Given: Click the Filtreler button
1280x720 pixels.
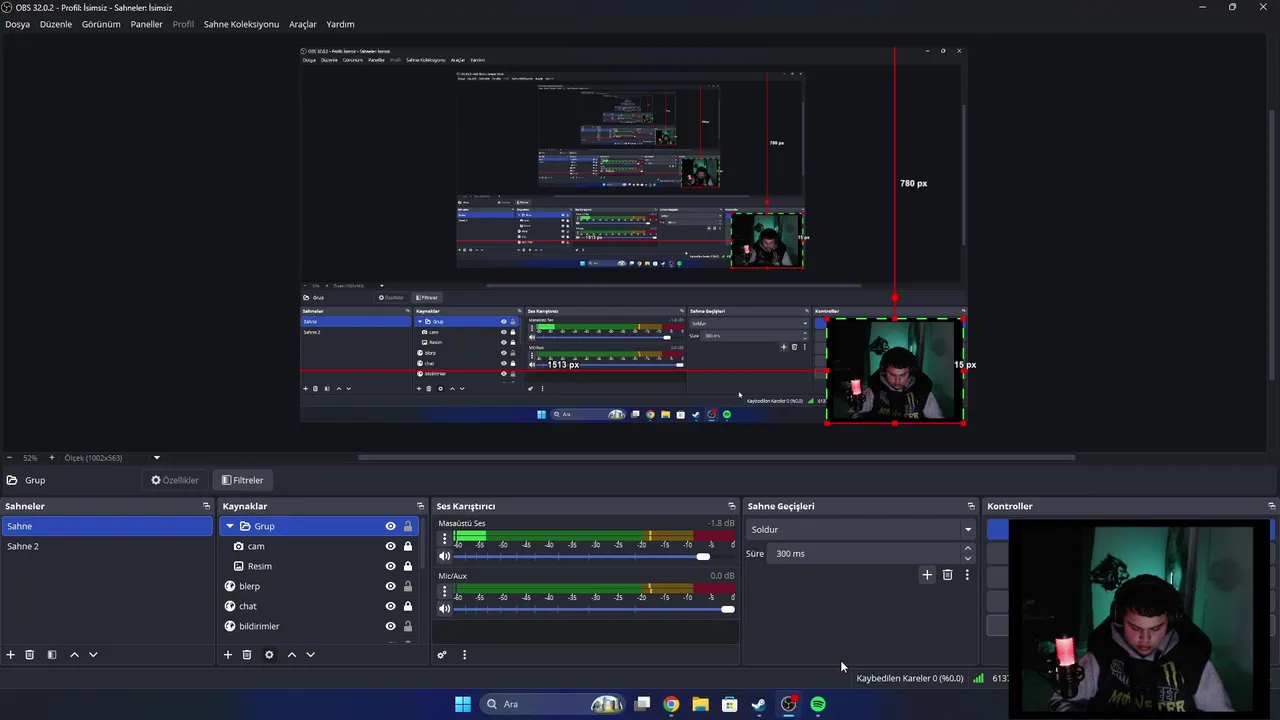Looking at the screenshot, I should pos(242,480).
